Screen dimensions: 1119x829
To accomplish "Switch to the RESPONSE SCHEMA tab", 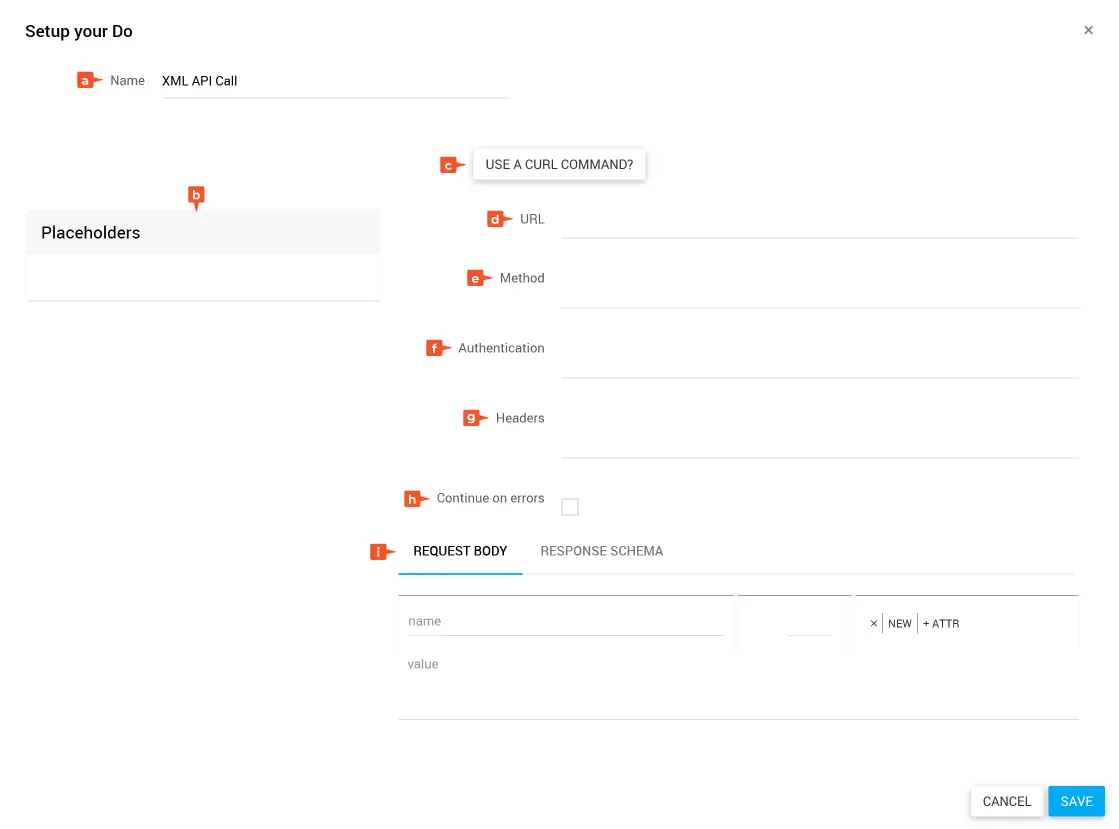I will click(601, 551).
